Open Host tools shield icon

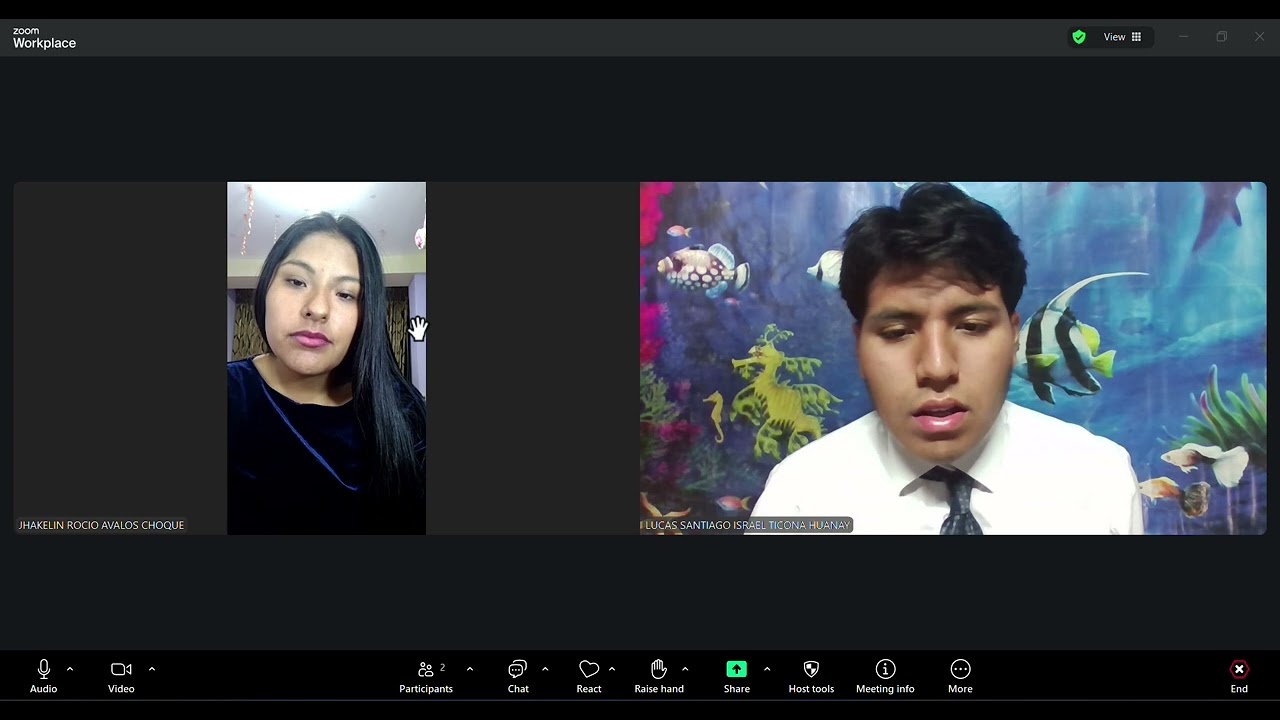coord(811,669)
